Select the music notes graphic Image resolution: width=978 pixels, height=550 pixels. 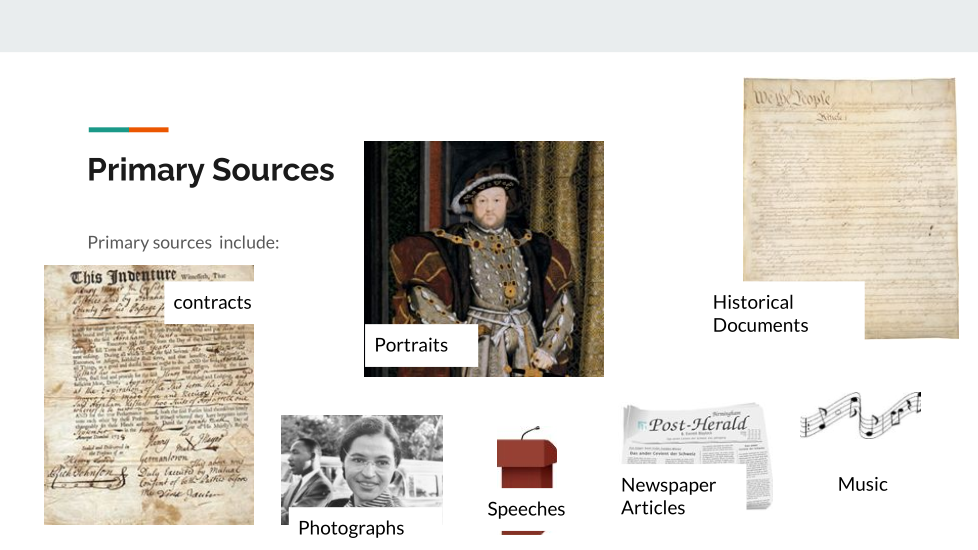point(860,415)
